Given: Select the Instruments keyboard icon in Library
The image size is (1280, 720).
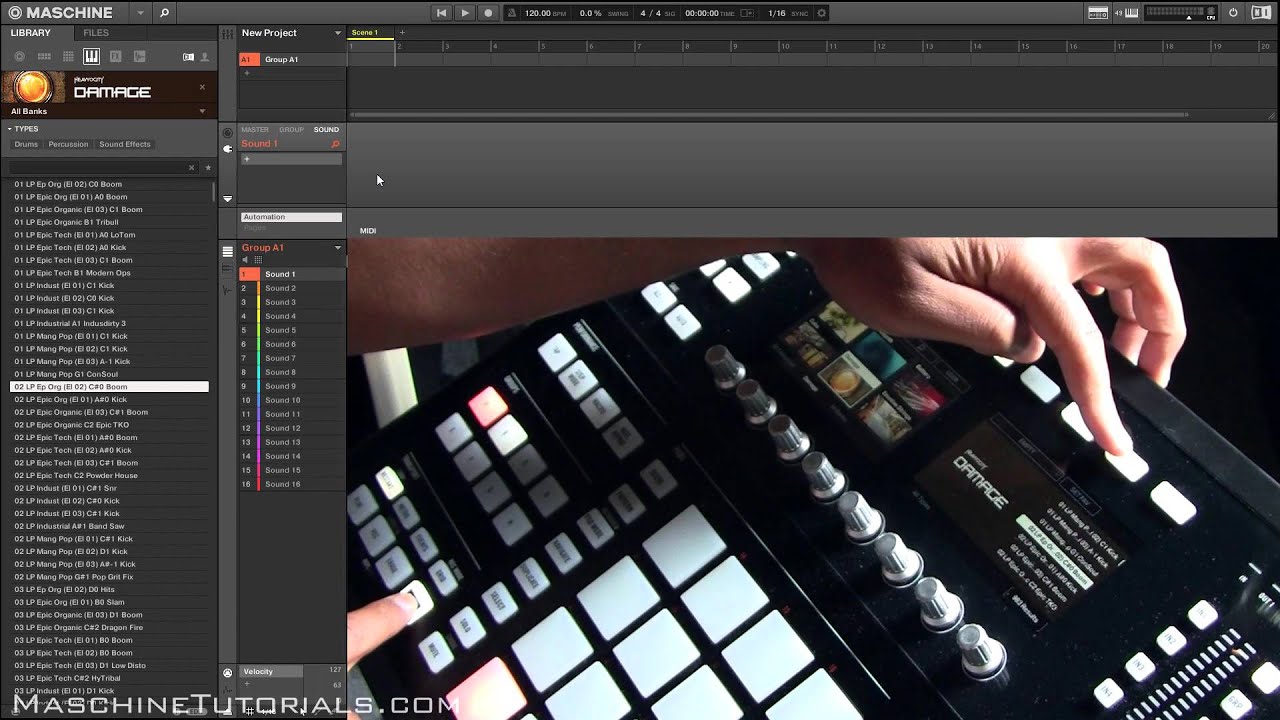Looking at the screenshot, I should (x=91, y=57).
